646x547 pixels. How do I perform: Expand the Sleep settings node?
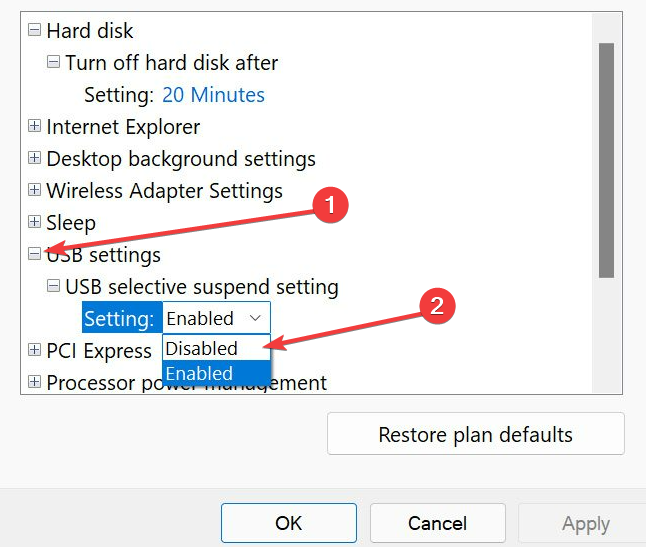point(35,223)
